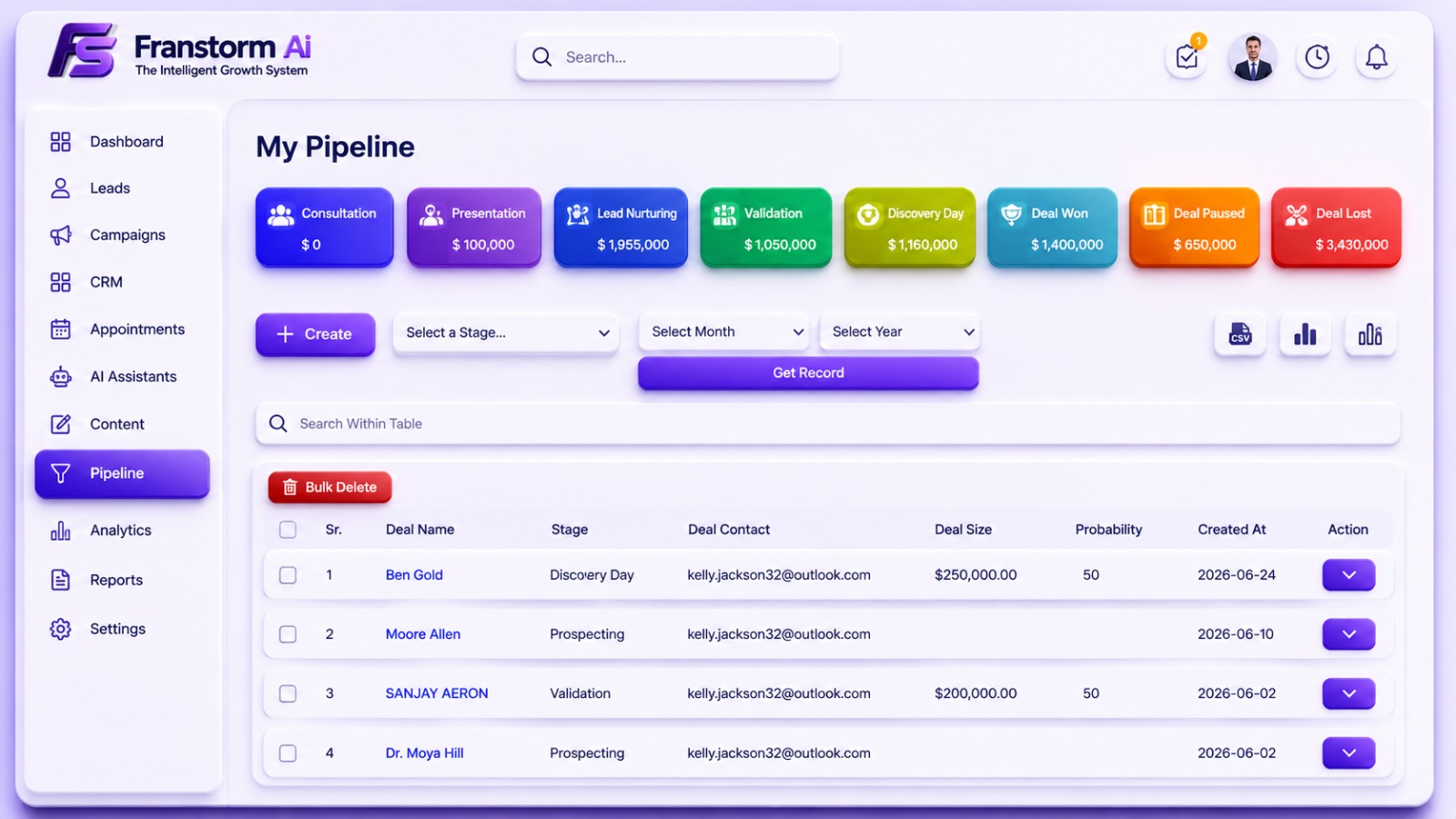The image size is (1456, 819).
Task: Click the Reports document icon
Action: pyautogui.click(x=60, y=580)
